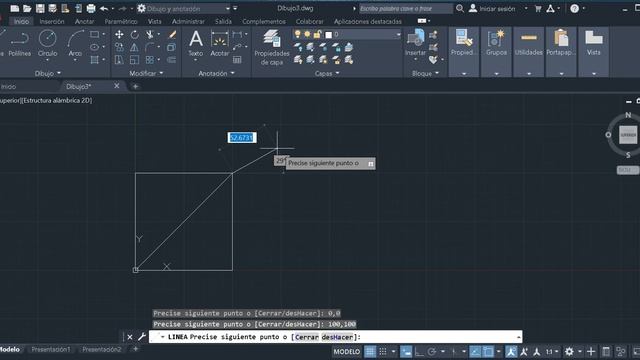Expand the Modificar panel
640x360 pixels.
point(146,73)
